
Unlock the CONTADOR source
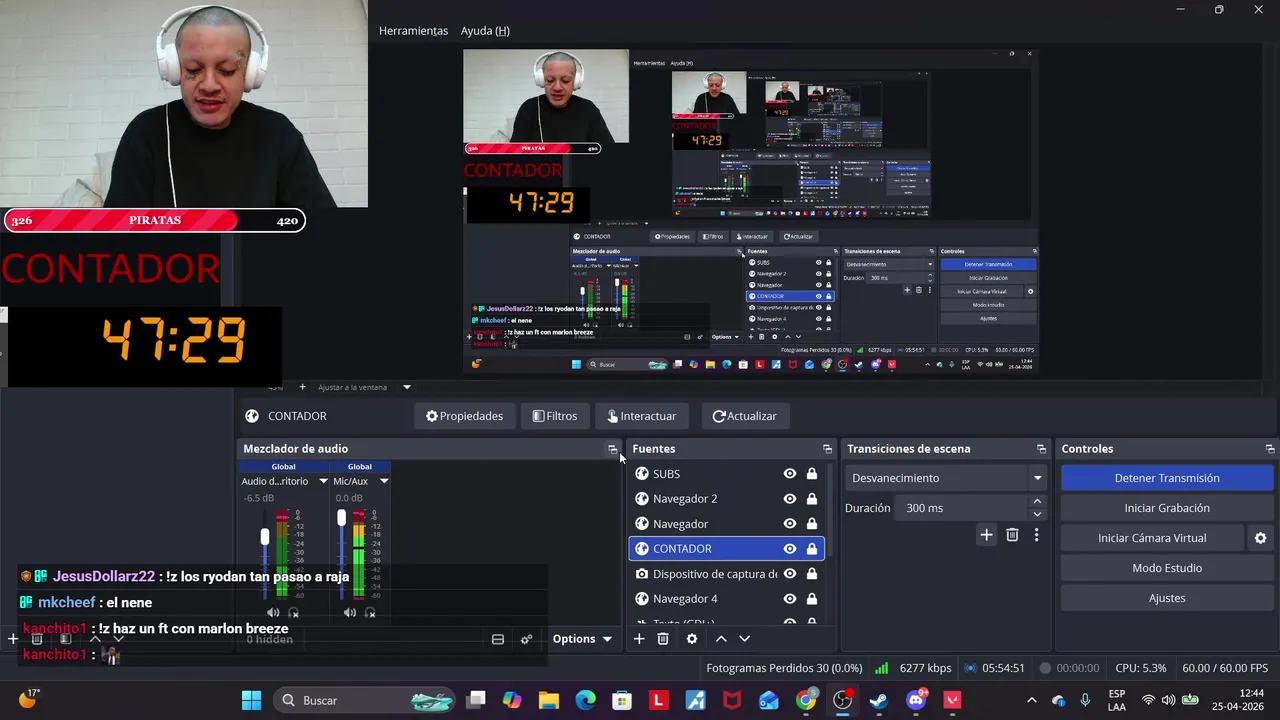pos(812,549)
